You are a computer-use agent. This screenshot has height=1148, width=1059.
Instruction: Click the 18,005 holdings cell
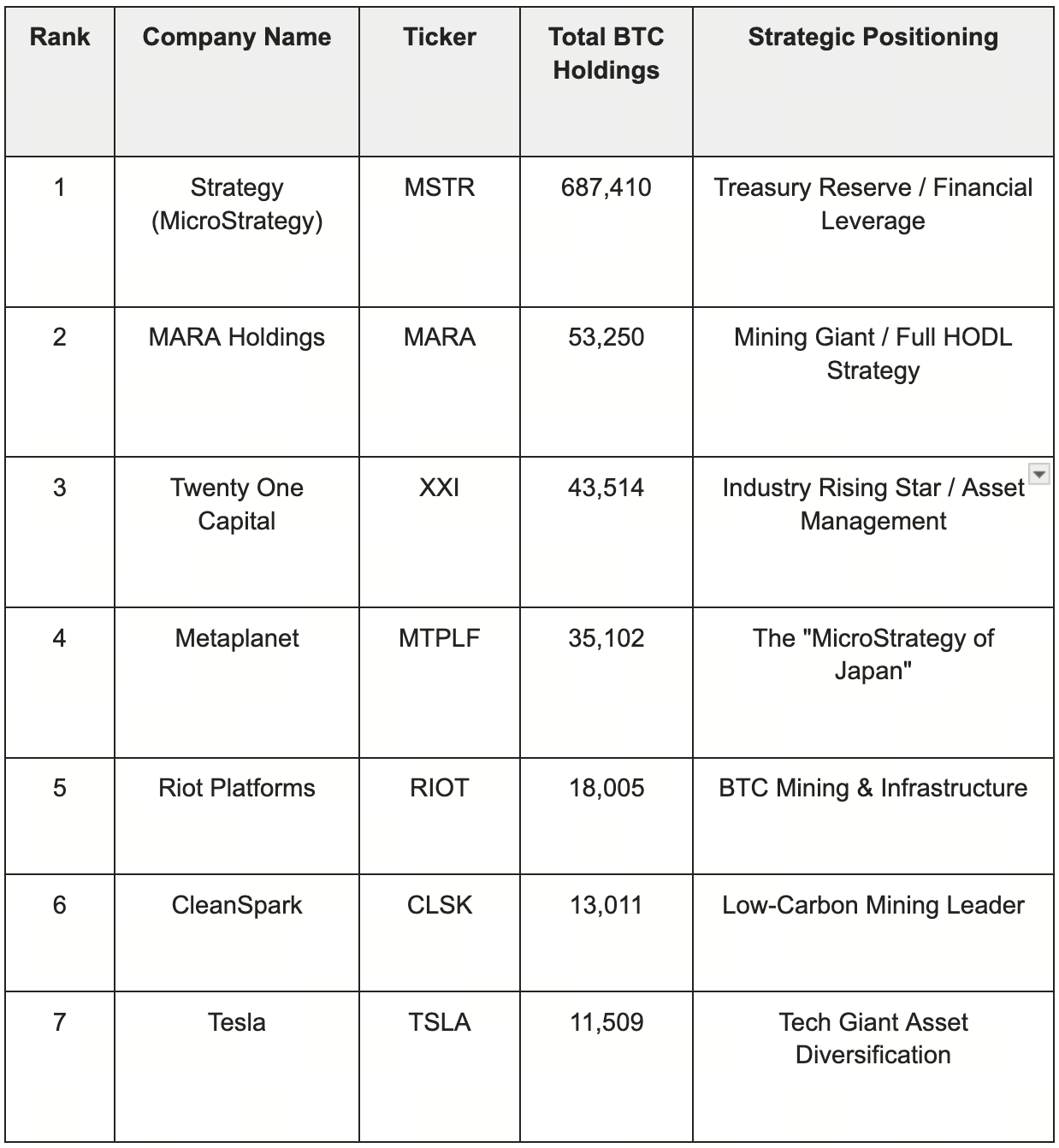tap(606, 788)
